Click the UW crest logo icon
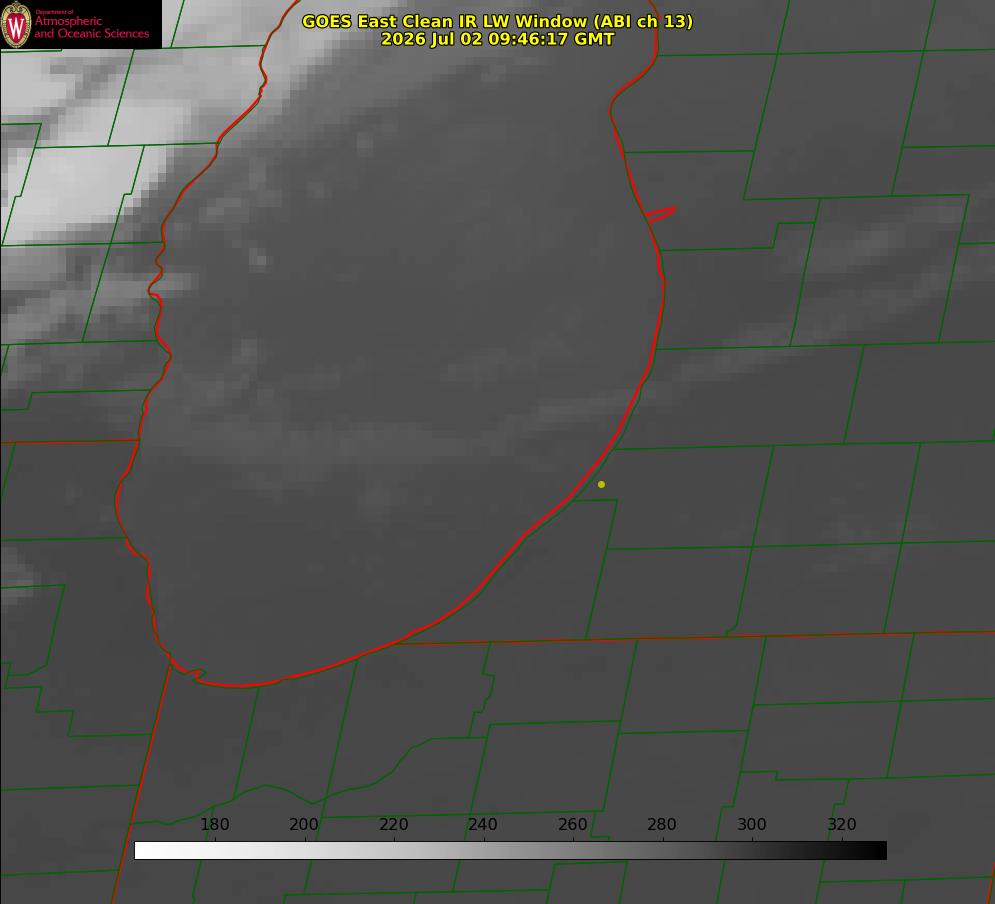 click(x=16, y=24)
